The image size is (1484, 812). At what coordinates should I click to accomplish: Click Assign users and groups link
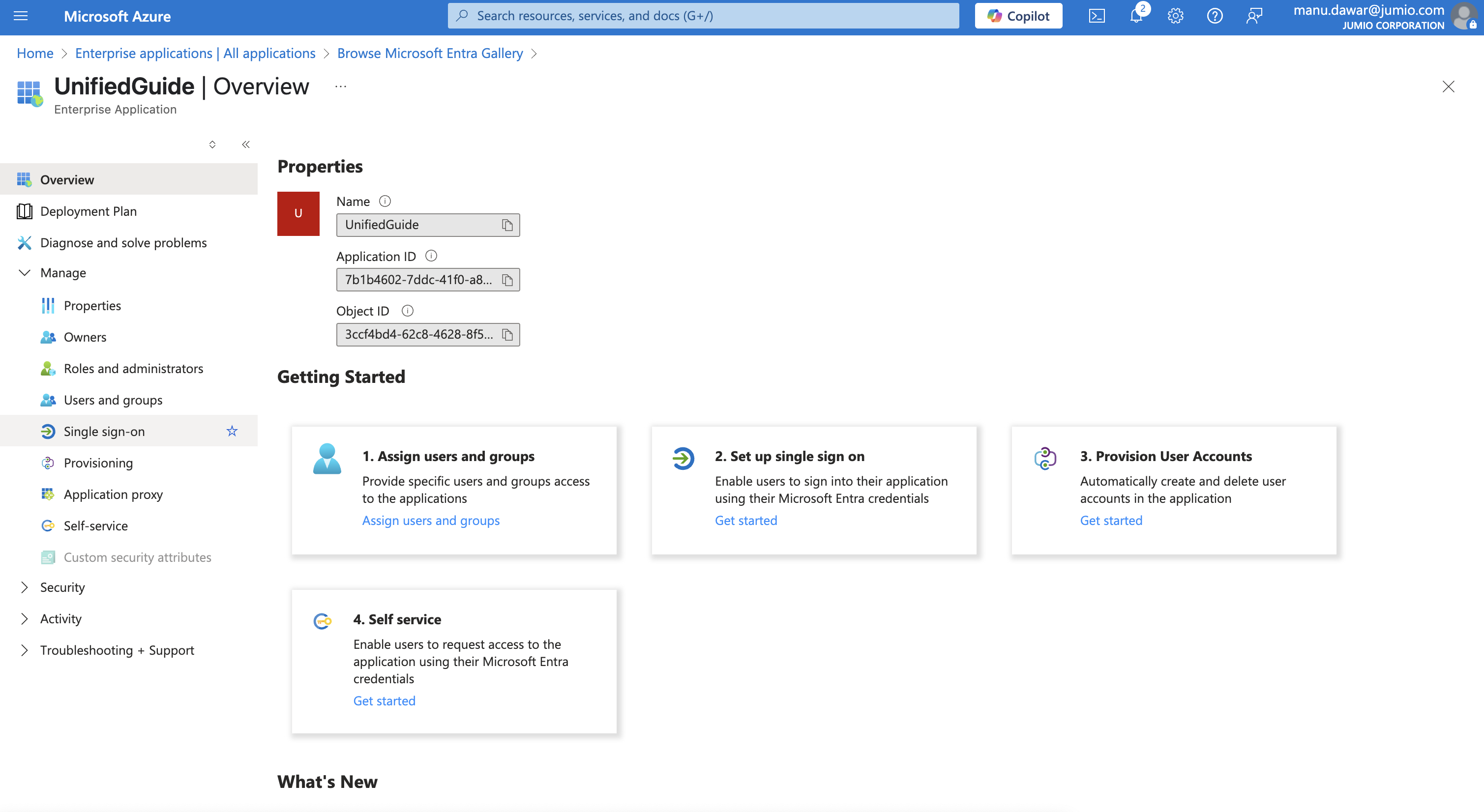click(x=430, y=521)
